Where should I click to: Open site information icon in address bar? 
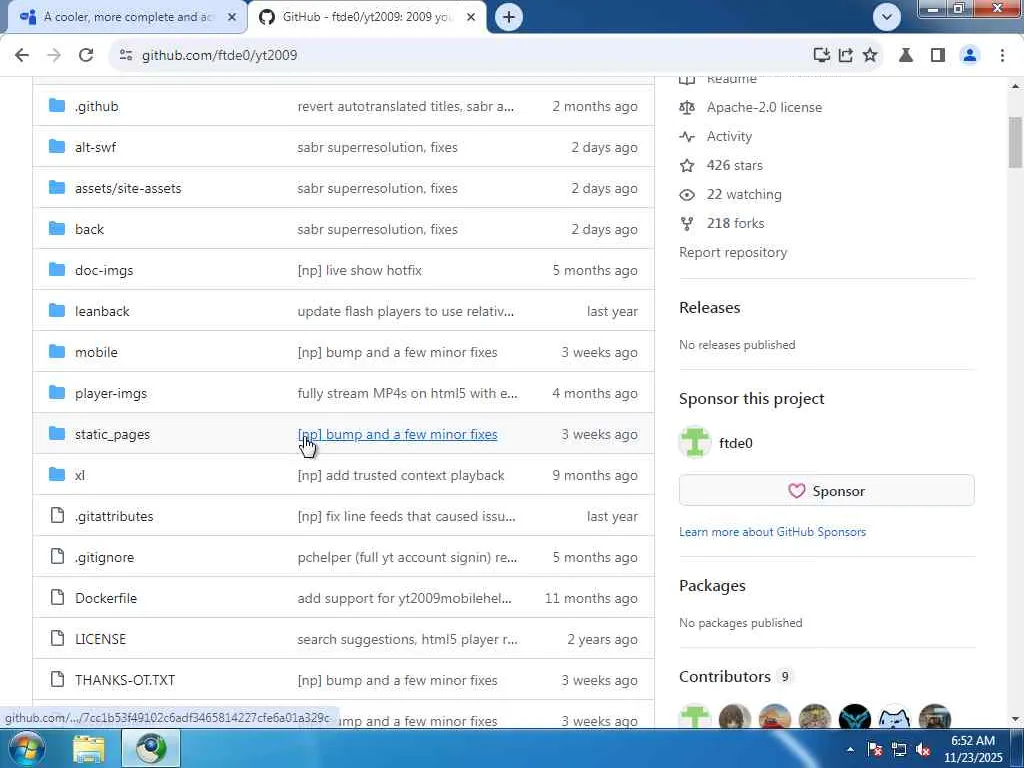pos(126,56)
